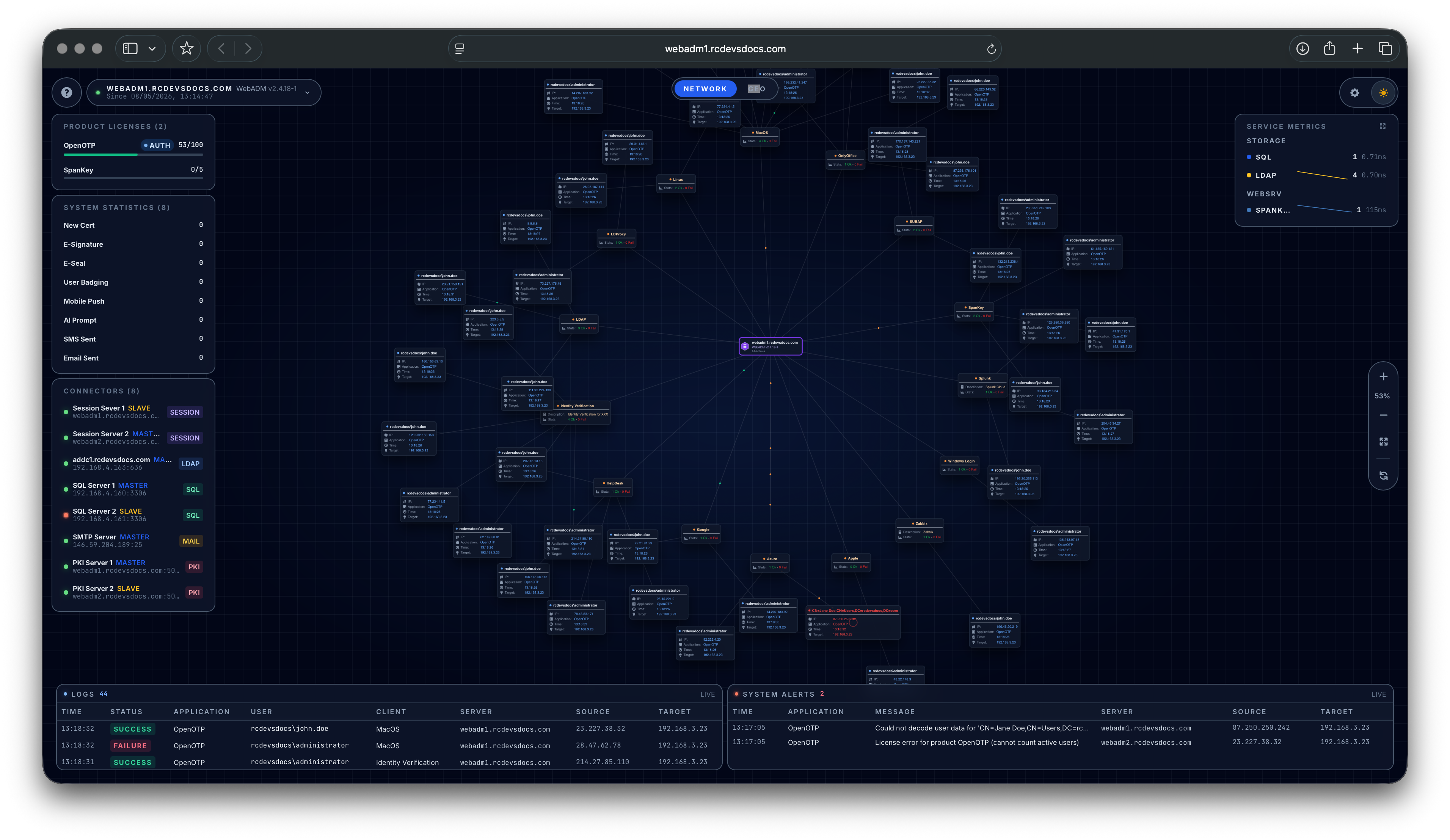
Task: Open Safari downloads icon
Action: point(1303,49)
